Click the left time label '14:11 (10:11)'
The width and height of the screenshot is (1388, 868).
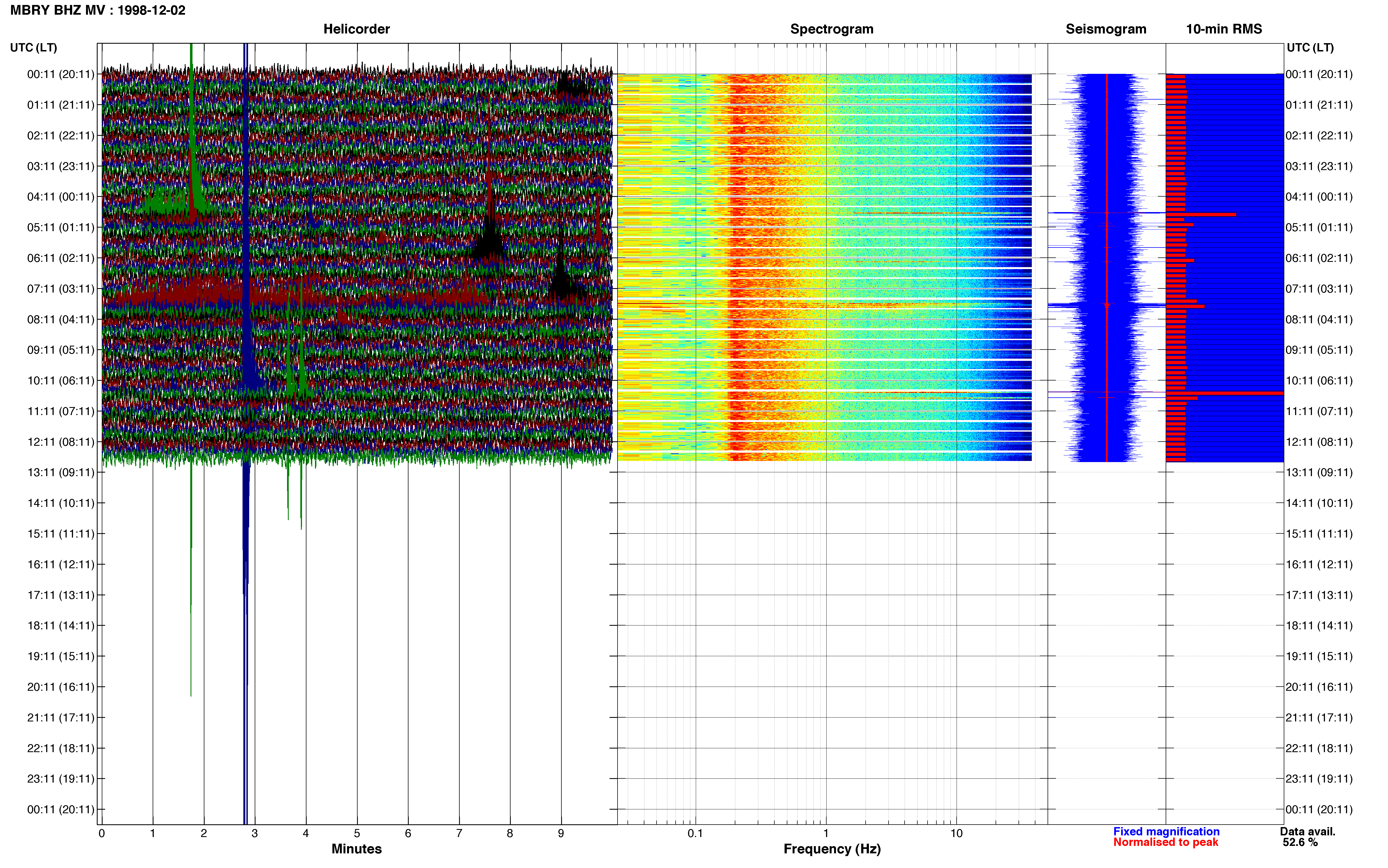coord(61,504)
